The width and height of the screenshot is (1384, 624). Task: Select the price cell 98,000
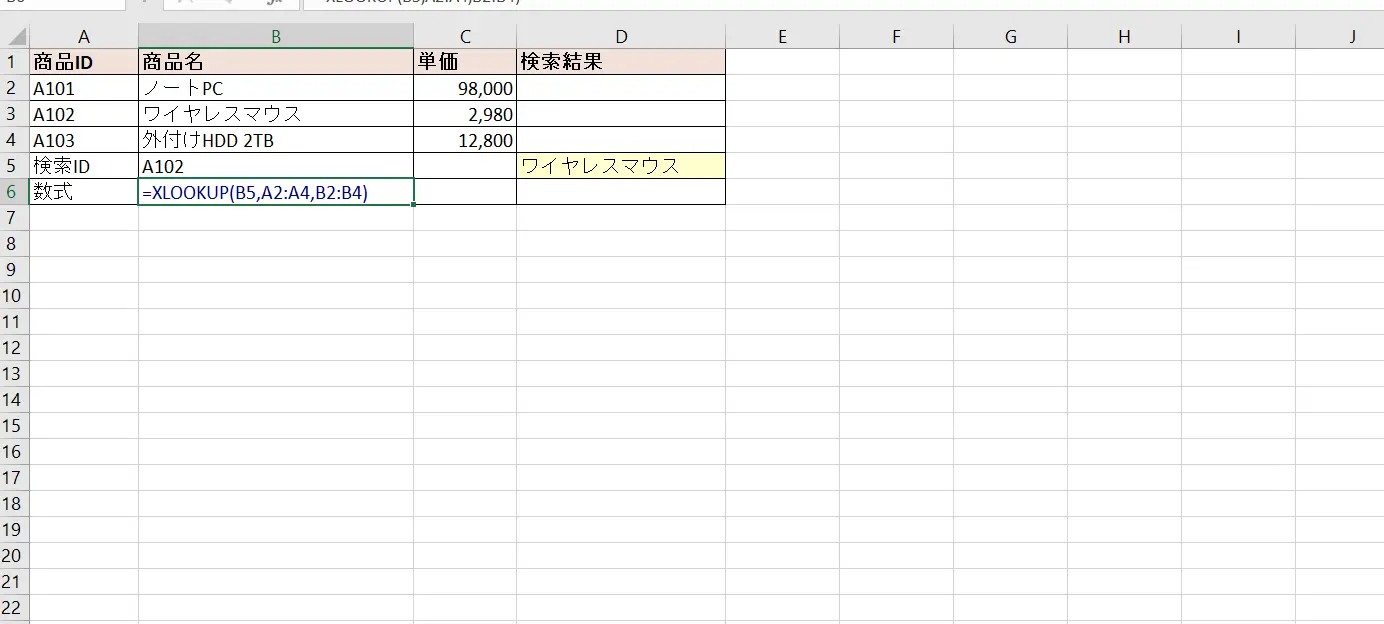click(465, 88)
